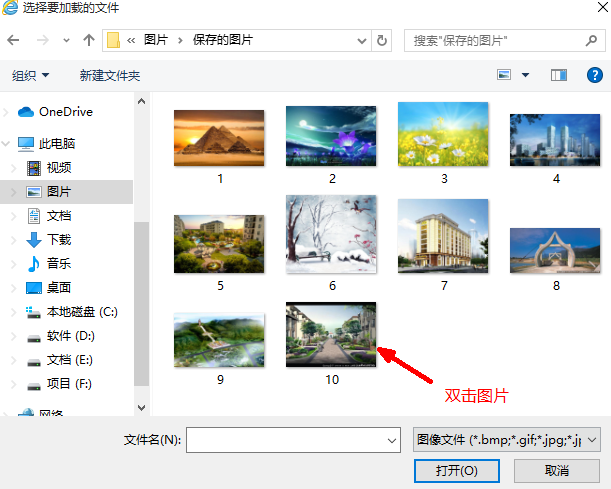
Task: Click the Refresh button beside address bar
Action: tap(381, 41)
